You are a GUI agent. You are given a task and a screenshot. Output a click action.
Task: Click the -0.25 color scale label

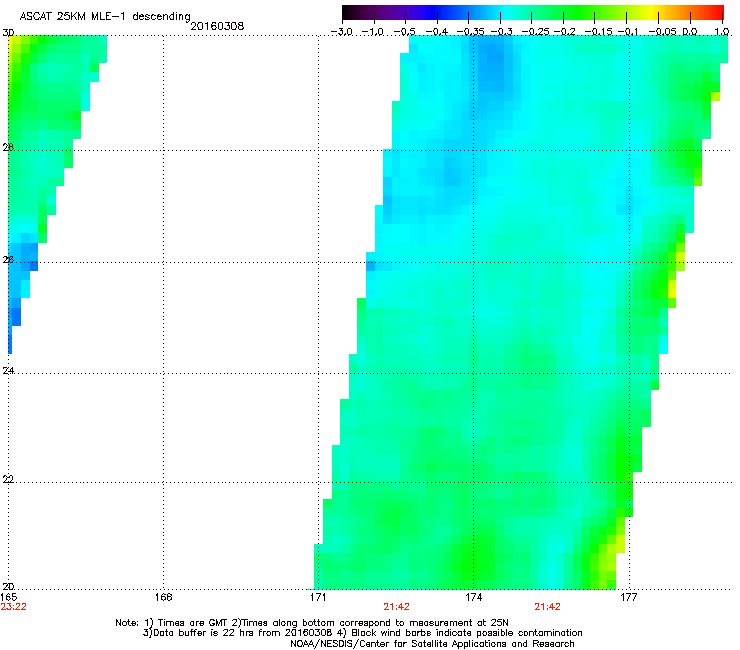coord(535,32)
